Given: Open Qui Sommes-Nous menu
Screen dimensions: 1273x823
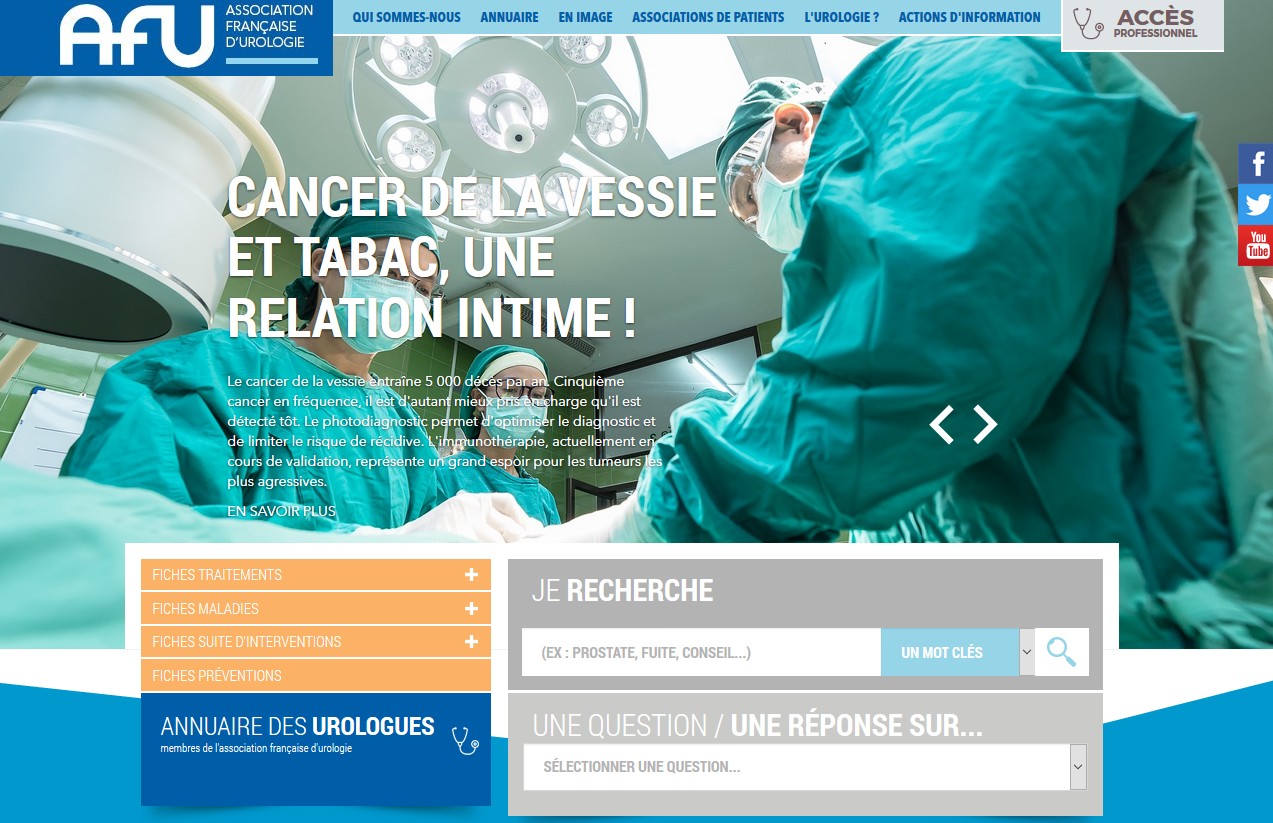Looking at the screenshot, I should point(407,17).
